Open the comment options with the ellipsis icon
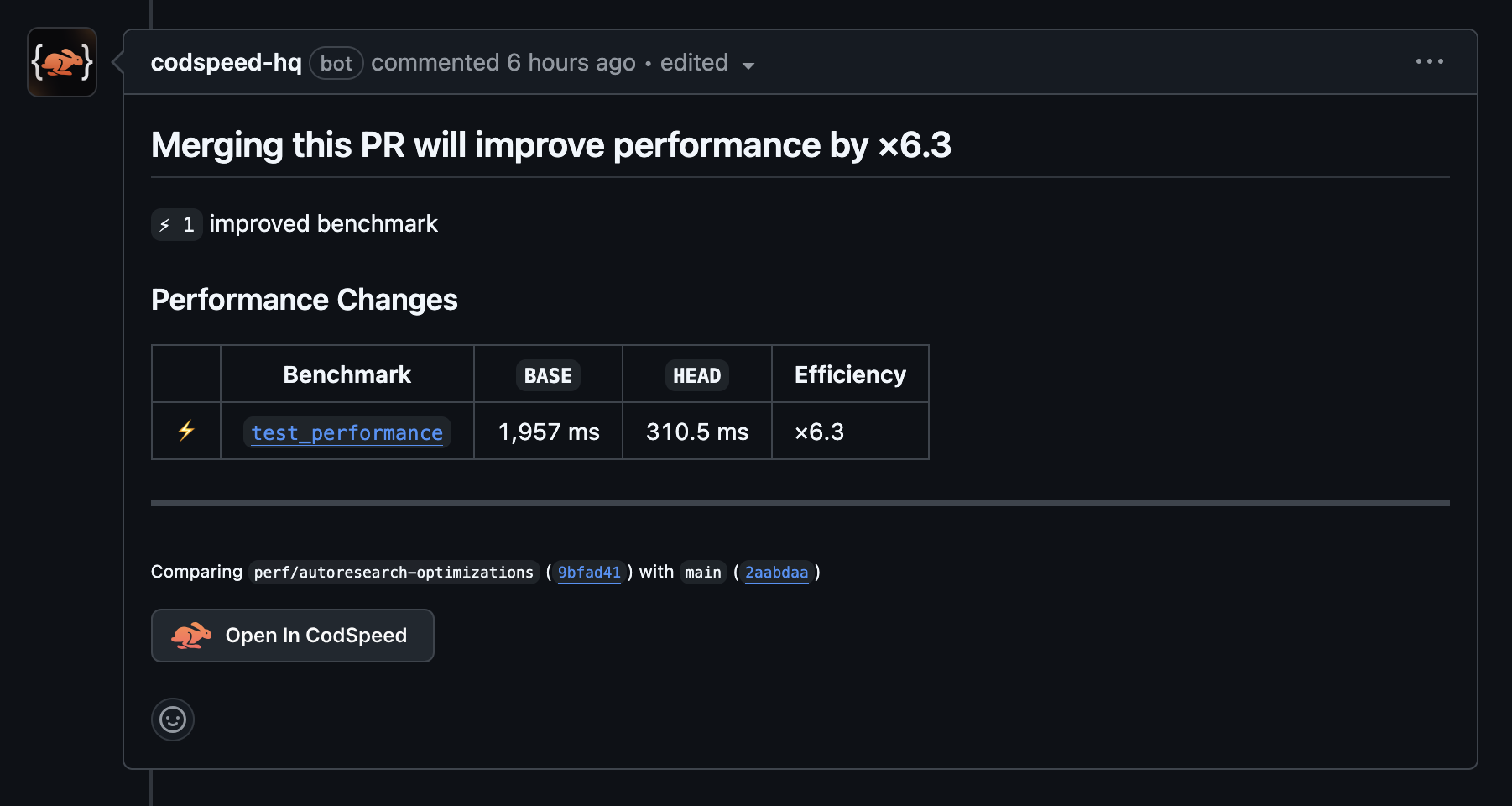The height and width of the screenshot is (806, 1512). pos(1430,61)
